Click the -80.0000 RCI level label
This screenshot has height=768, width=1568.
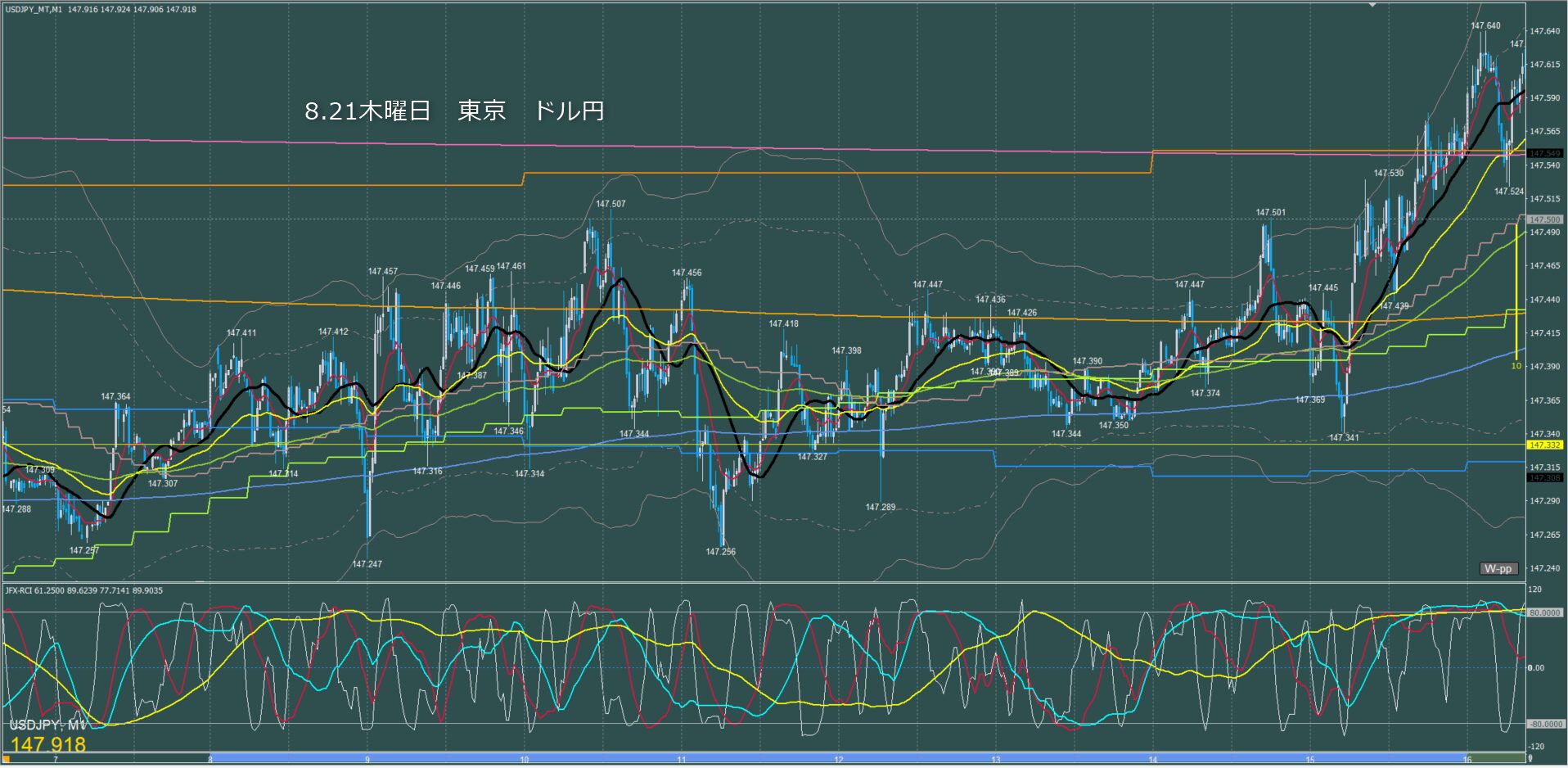1544,724
